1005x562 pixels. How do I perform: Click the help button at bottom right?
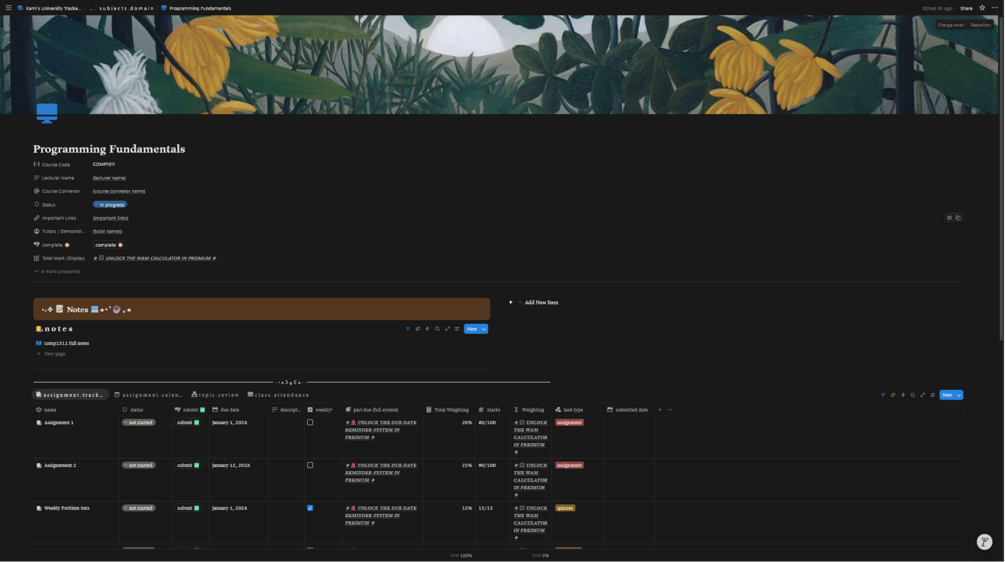[x=984, y=541]
